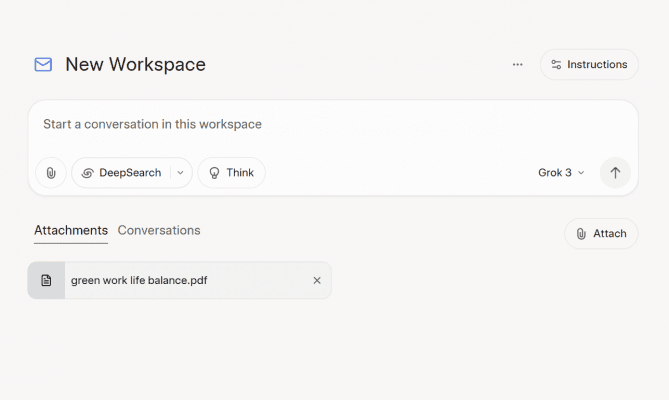Switch to the Conversations tab

pyautogui.click(x=159, y=230)
